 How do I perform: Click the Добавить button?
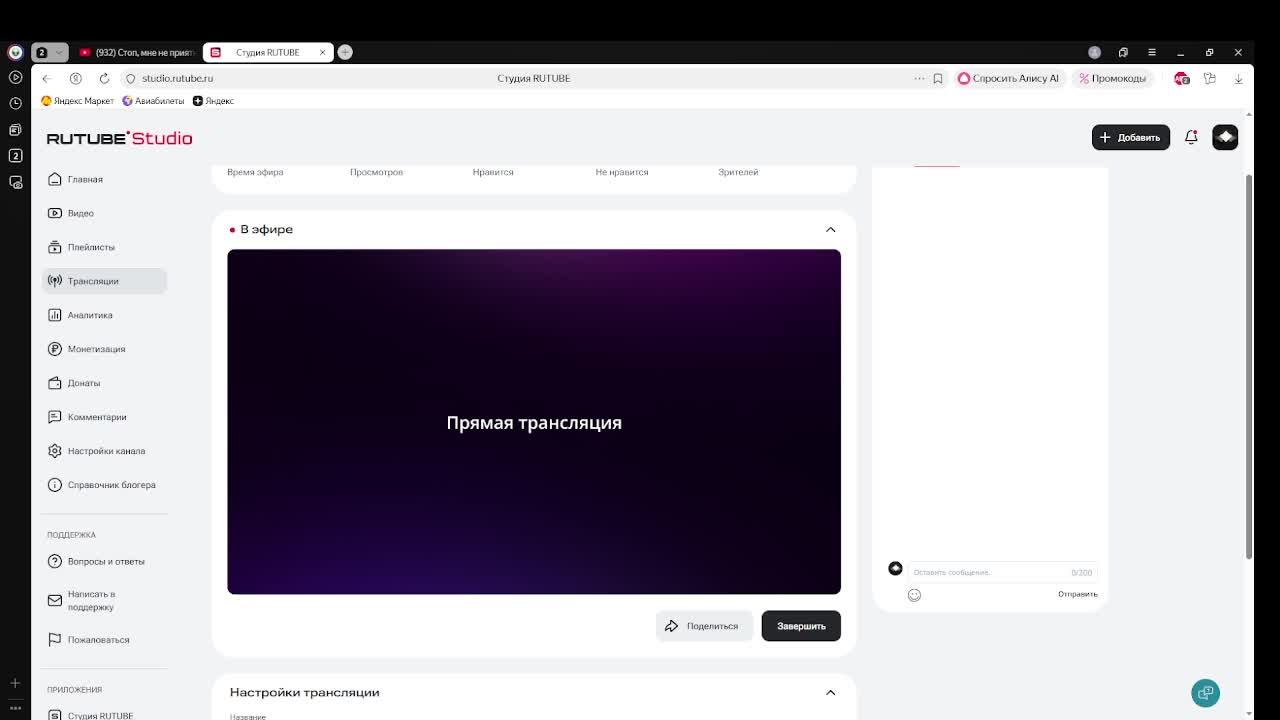point(1131,137)
